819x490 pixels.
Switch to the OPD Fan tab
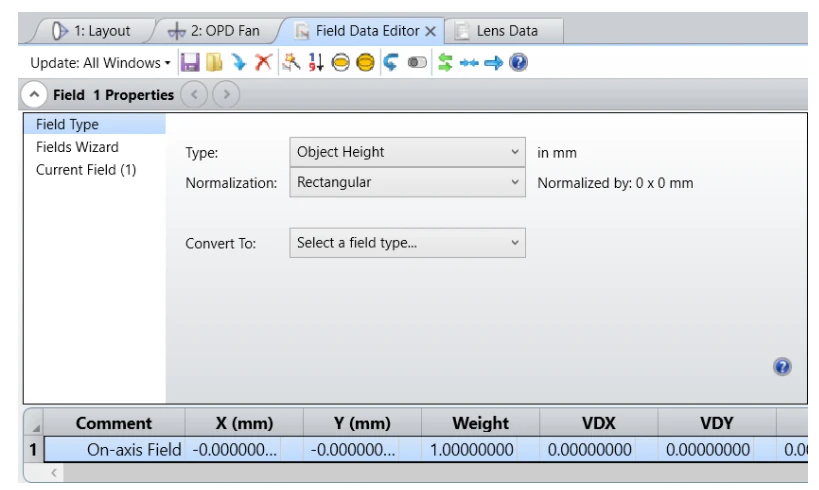[214, 31]
